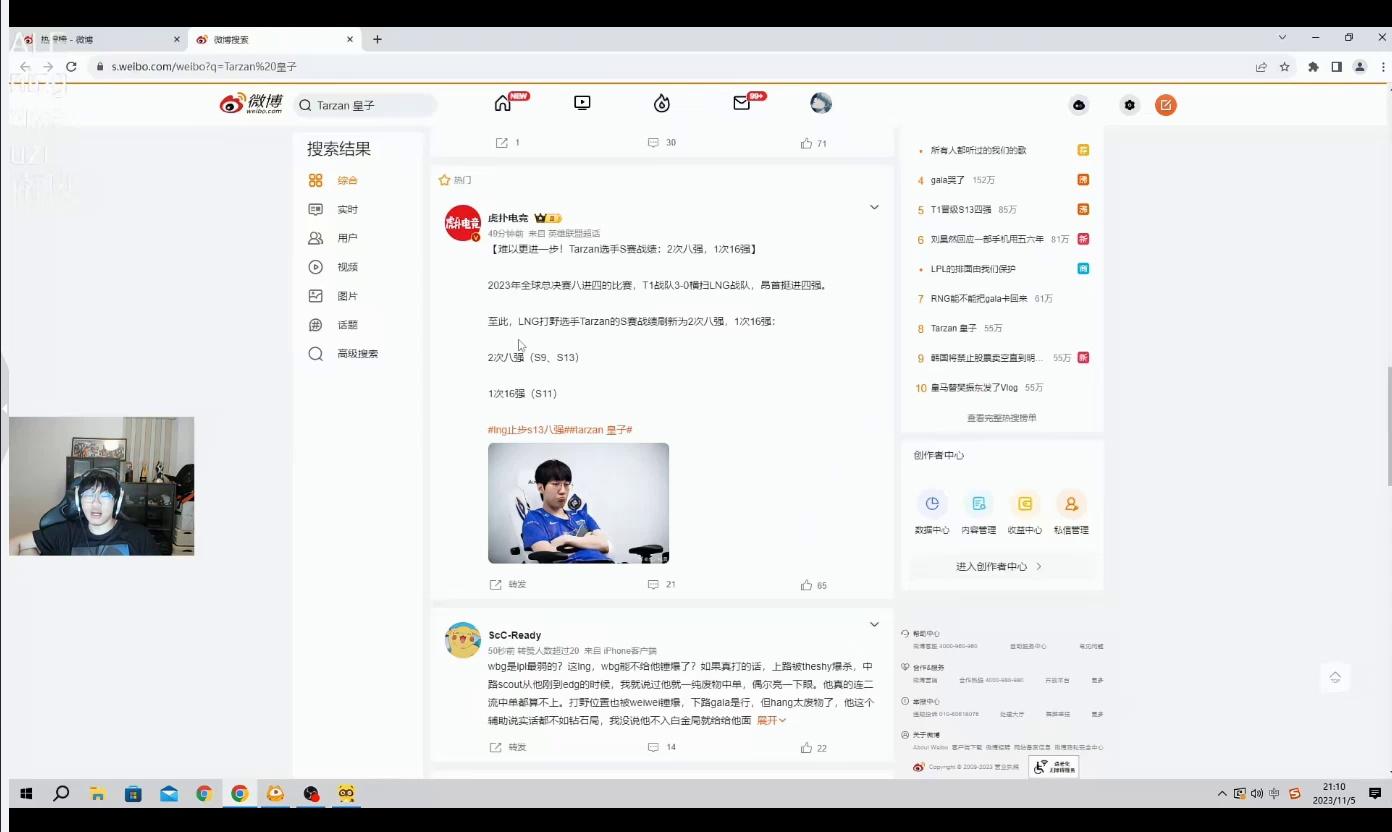Click the 虎扑电竞 avatar
The height and width of the screenshot is (832, 1392).
pyautogui.click(x=462, y=223)
